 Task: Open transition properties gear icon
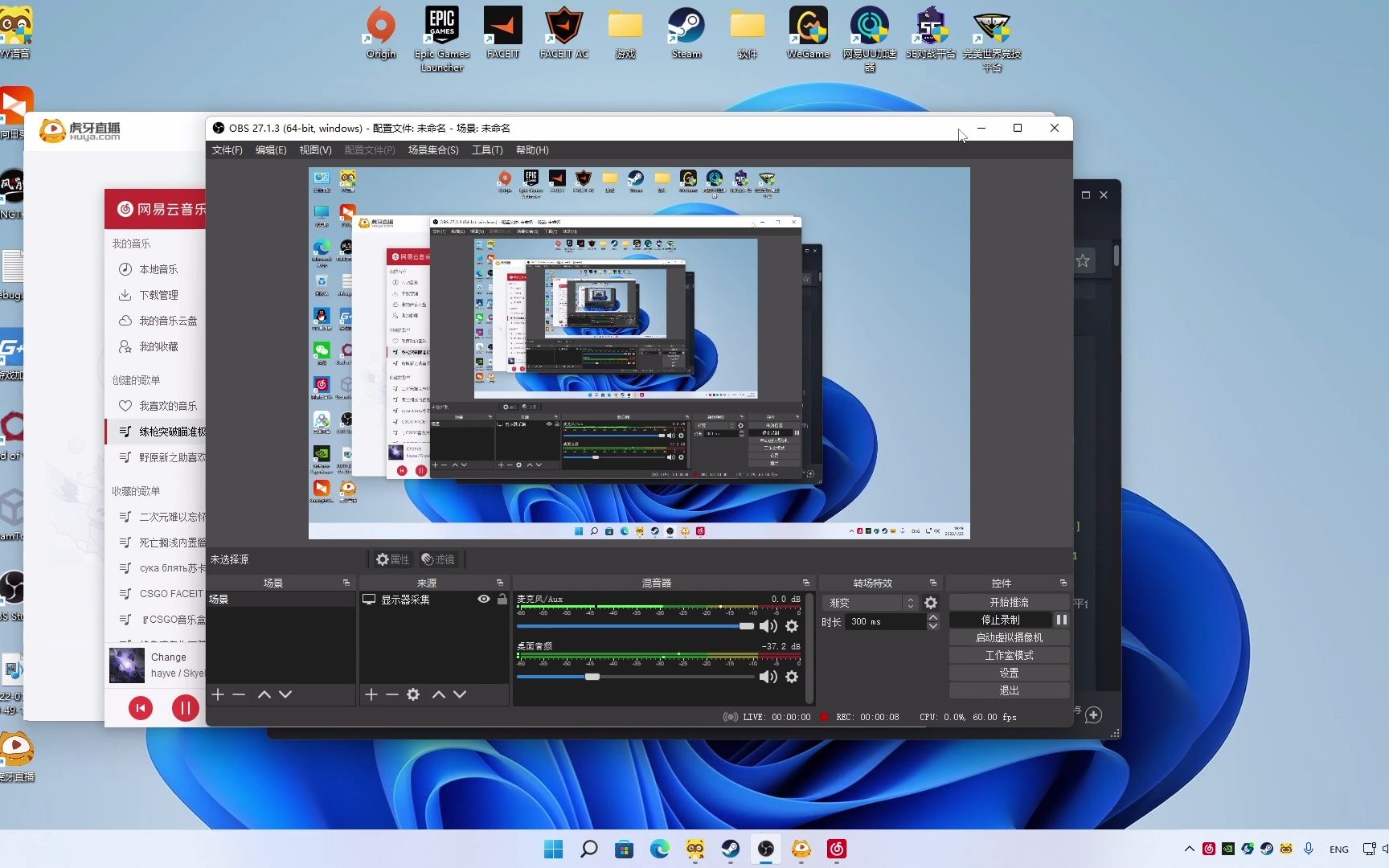coord(931,603)
